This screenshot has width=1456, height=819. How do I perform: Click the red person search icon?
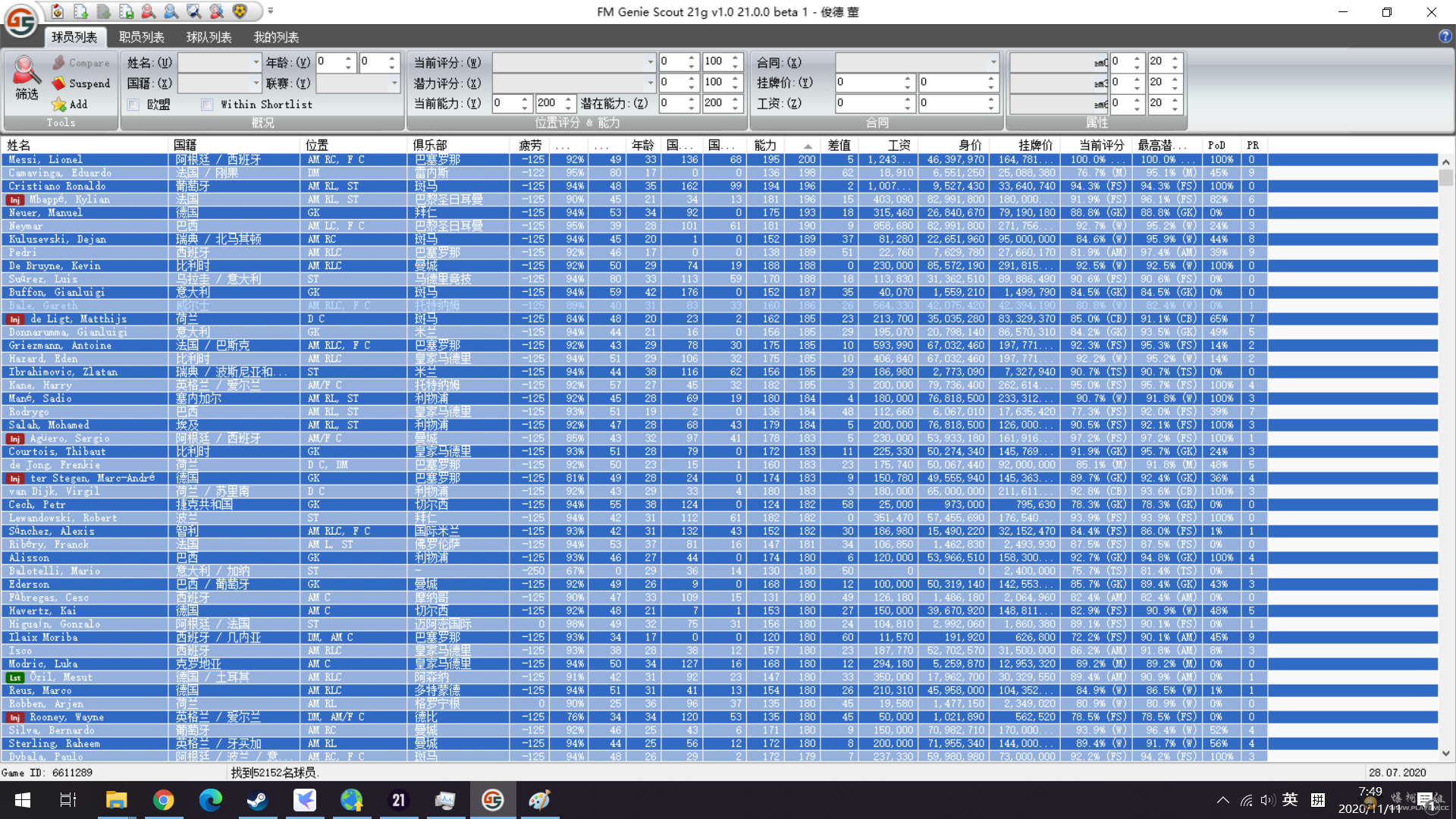[x=149, y=11]
